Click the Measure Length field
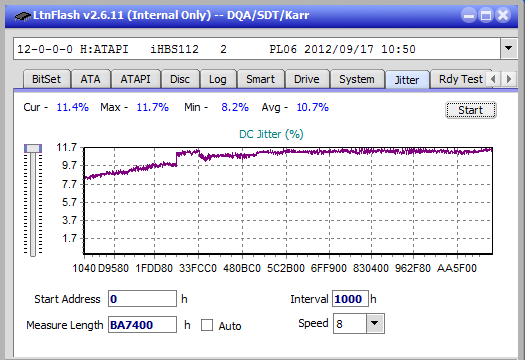Screen dimensions: 525x360 (x=142, y=325)
